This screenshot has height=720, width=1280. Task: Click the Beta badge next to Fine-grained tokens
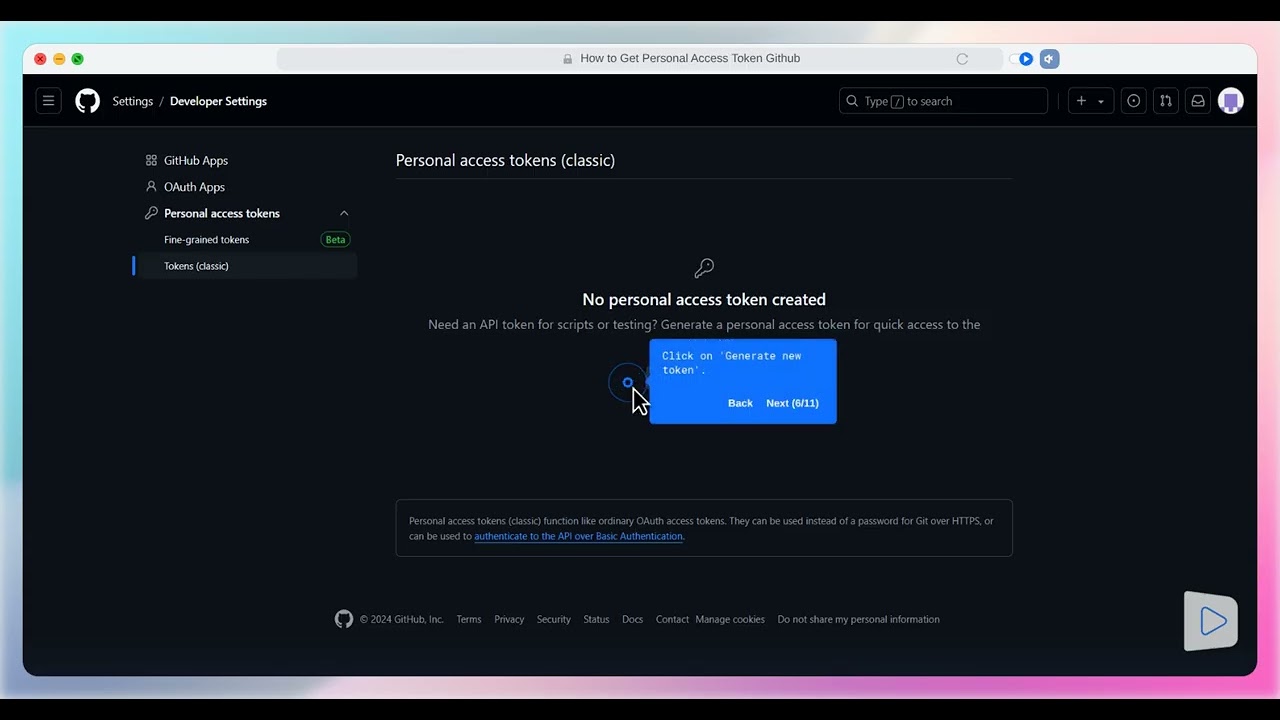[x=335, y=240]
